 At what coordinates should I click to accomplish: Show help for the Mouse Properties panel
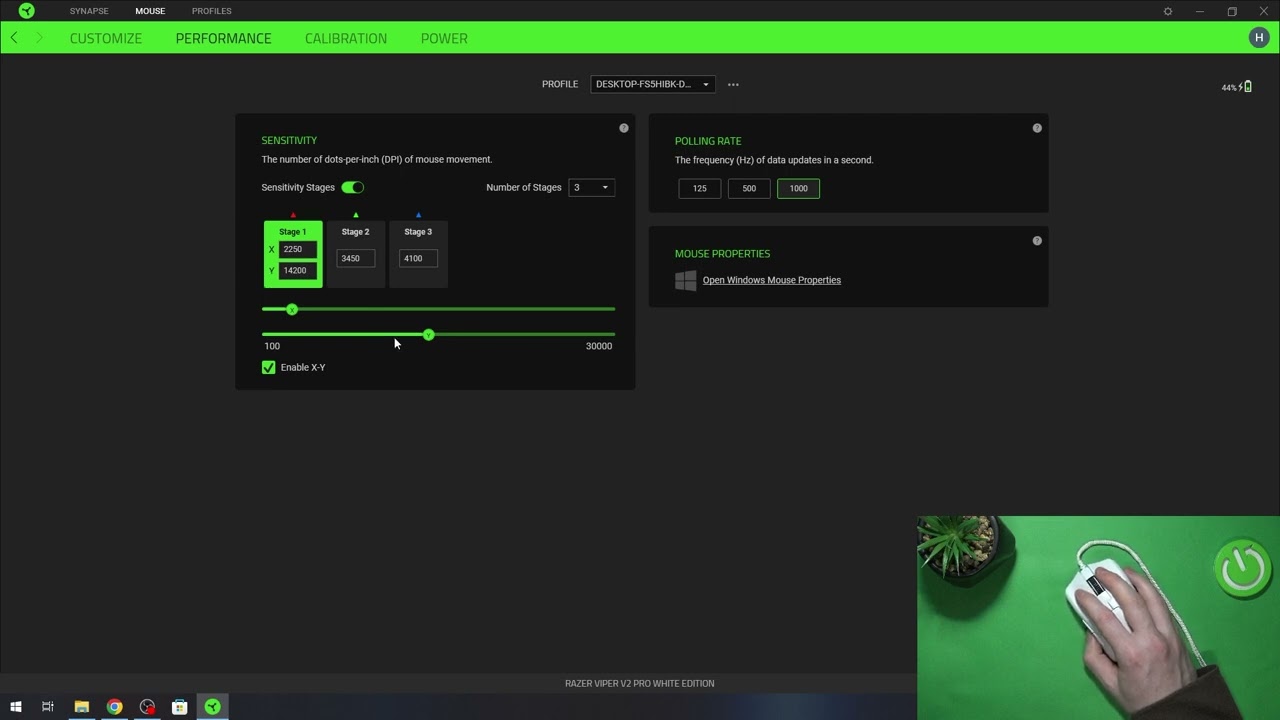1037,241
